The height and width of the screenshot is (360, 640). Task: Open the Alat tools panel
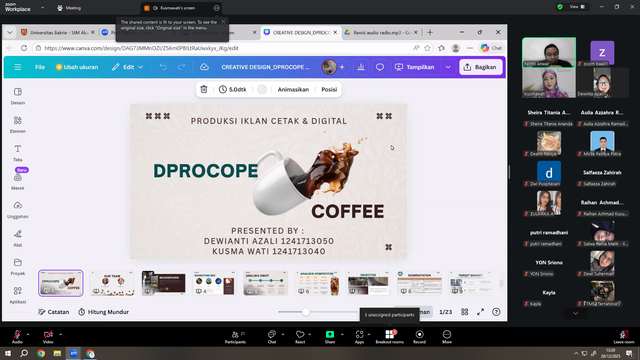(18, 238)
